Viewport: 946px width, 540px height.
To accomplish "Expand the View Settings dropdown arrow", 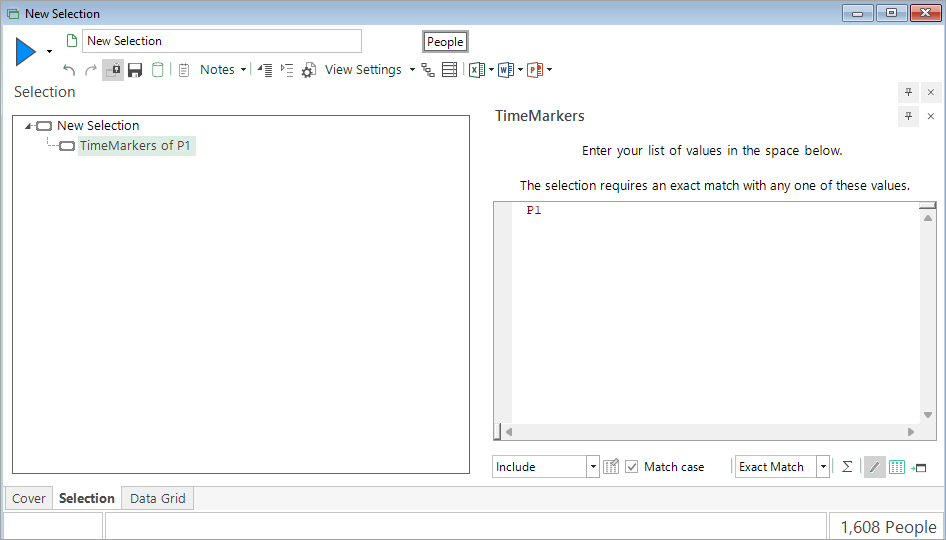I will tap(412, 70).
